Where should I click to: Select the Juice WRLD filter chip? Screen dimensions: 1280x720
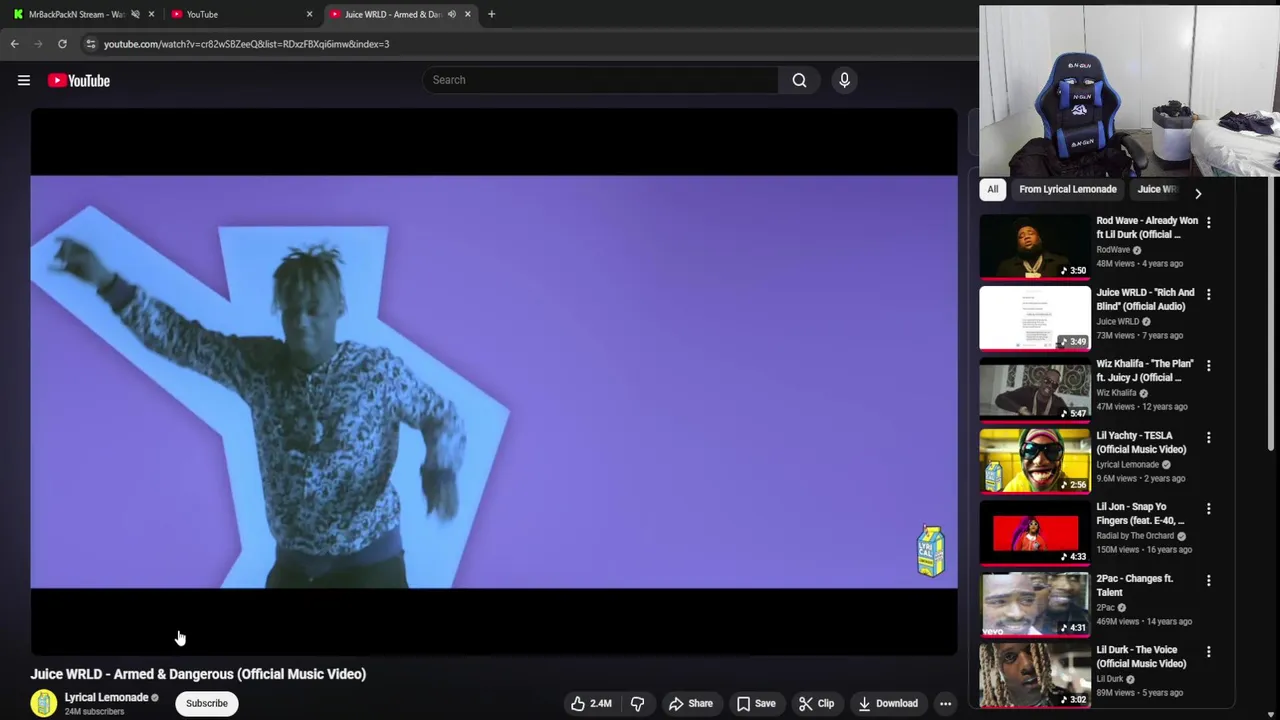[1157, 189]
